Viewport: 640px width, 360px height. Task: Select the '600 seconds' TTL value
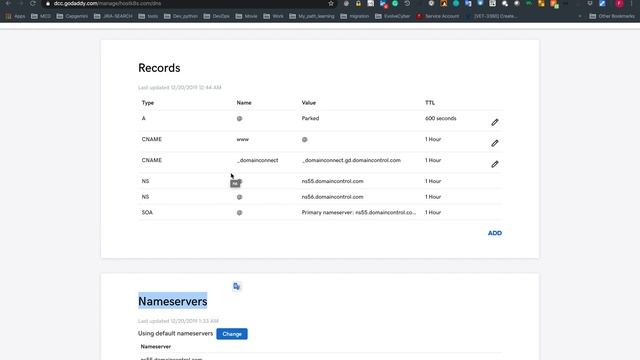coord(440,118)
